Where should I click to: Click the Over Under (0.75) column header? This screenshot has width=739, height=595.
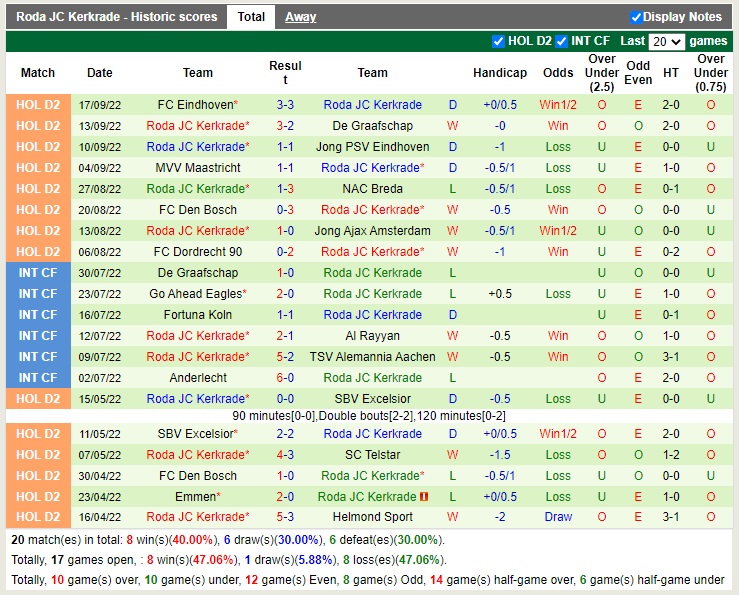click(711, 73)
